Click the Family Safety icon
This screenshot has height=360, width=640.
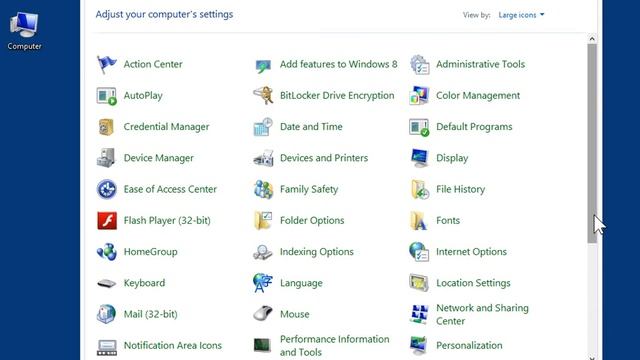(x=263, y=189)
